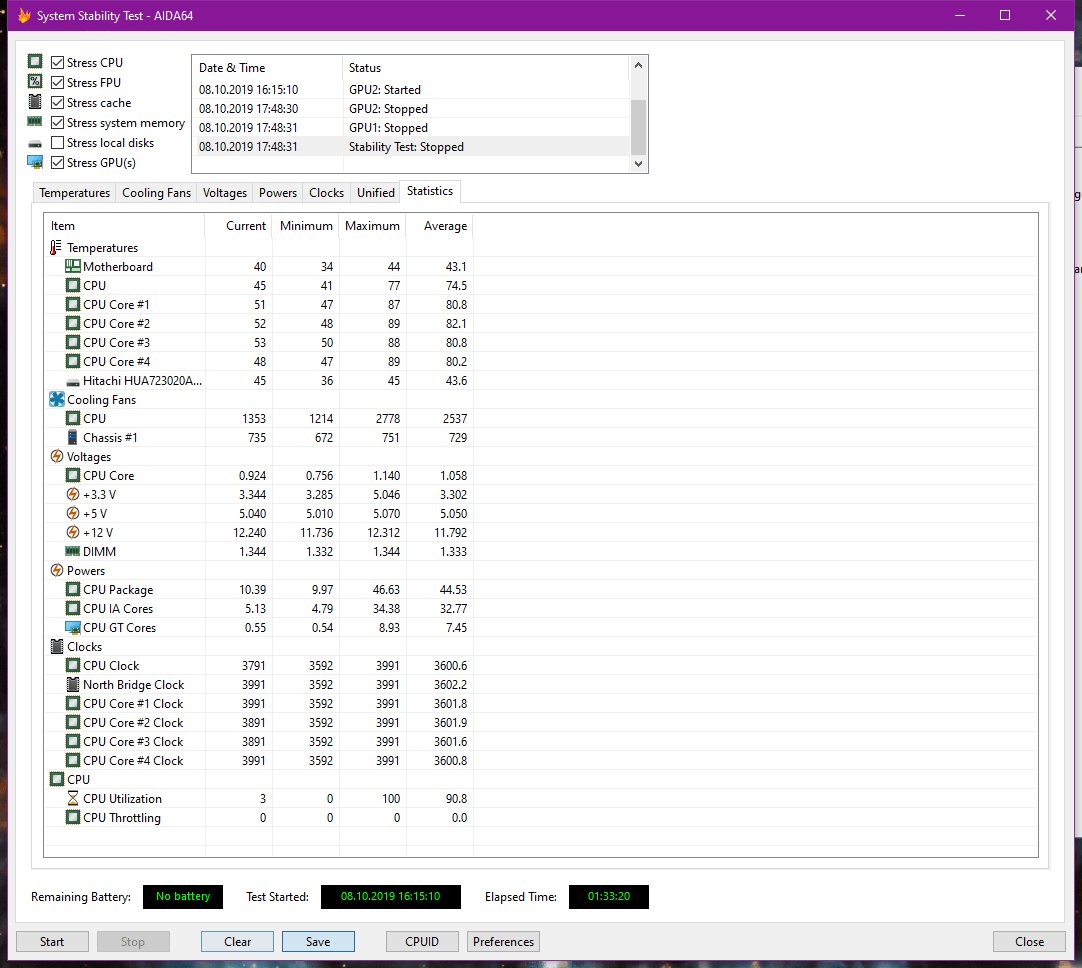Click the CPU Throttling icon

point(72,817)
